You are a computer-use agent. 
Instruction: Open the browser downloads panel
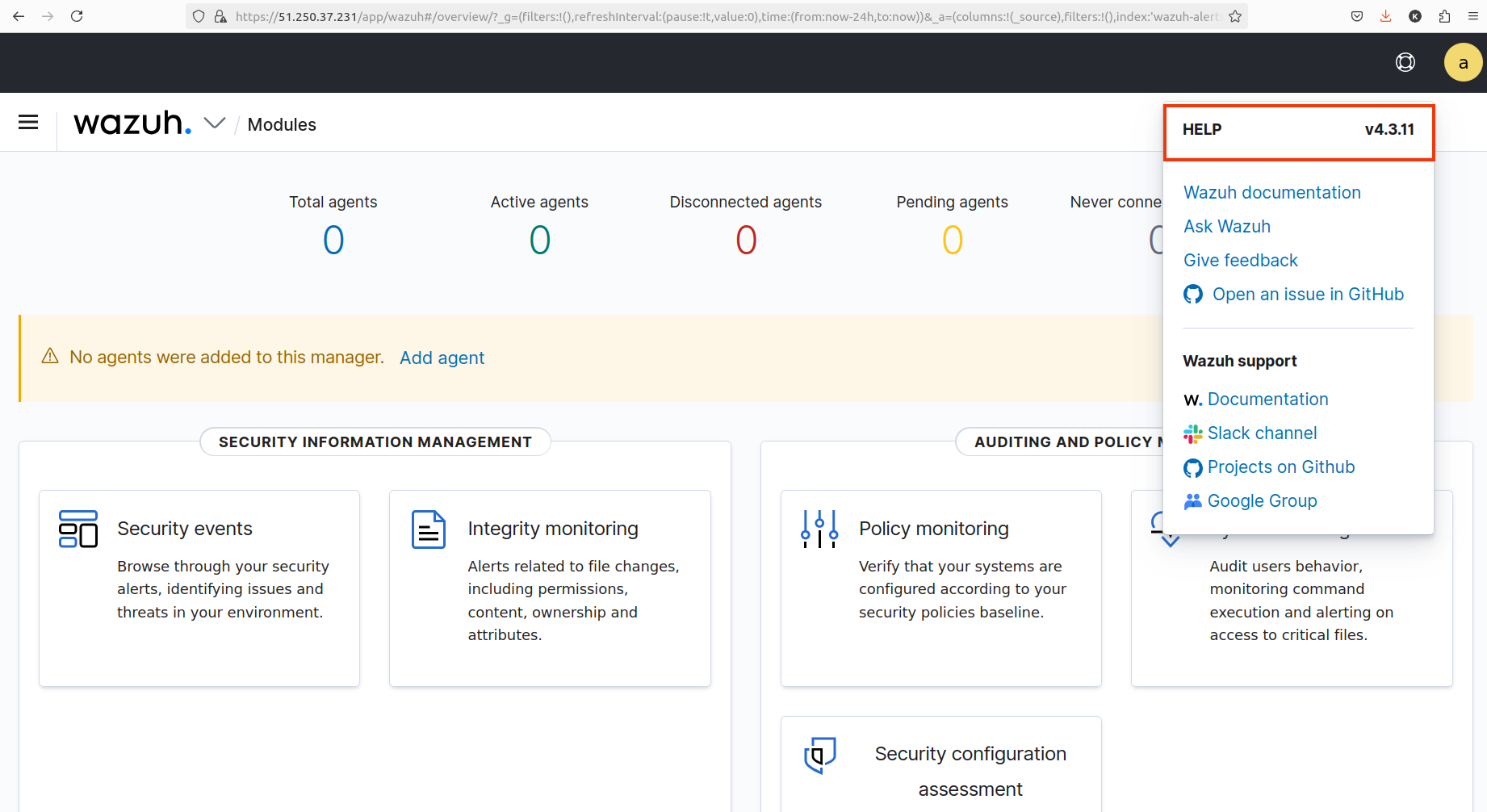click(x=1386, y=16)
